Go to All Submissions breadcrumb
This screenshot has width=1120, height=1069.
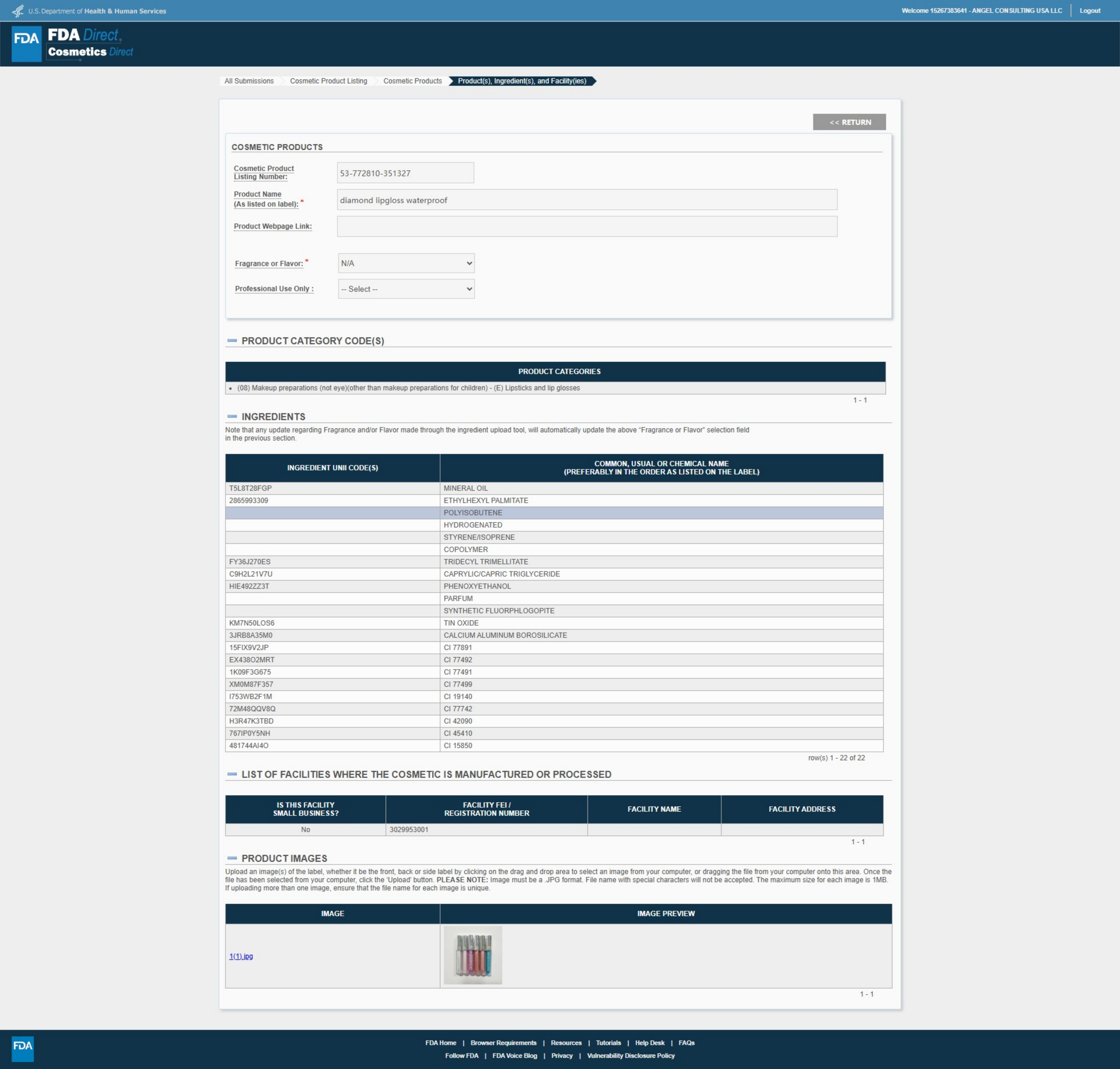(x=249, y=81)
